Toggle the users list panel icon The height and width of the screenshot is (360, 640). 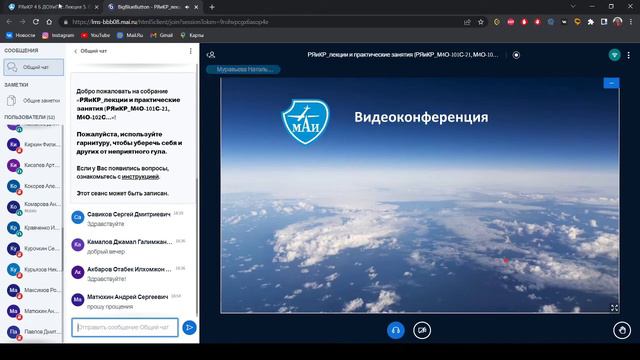coord(211,55)
